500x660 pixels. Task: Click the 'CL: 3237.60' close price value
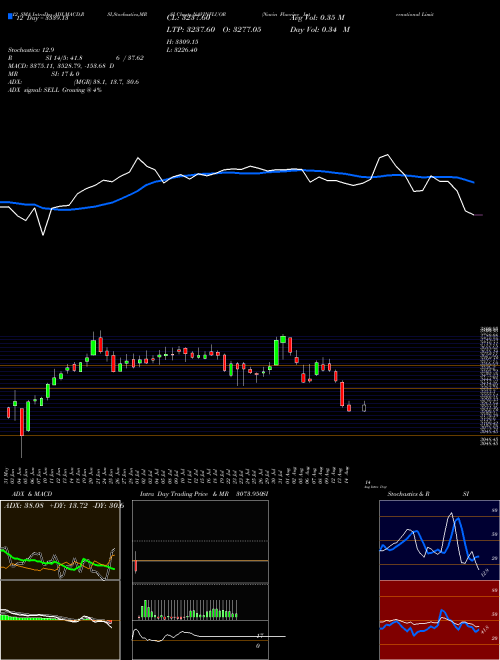tap(188, 18)
